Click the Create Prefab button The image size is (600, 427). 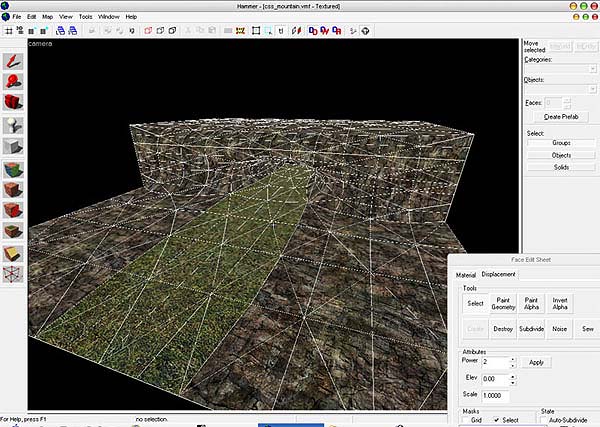[x=560, y=117]
